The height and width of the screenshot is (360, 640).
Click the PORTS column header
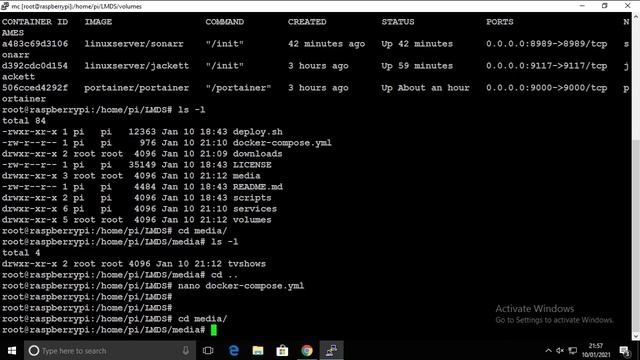pyautogui.click(x=500, y=22)
